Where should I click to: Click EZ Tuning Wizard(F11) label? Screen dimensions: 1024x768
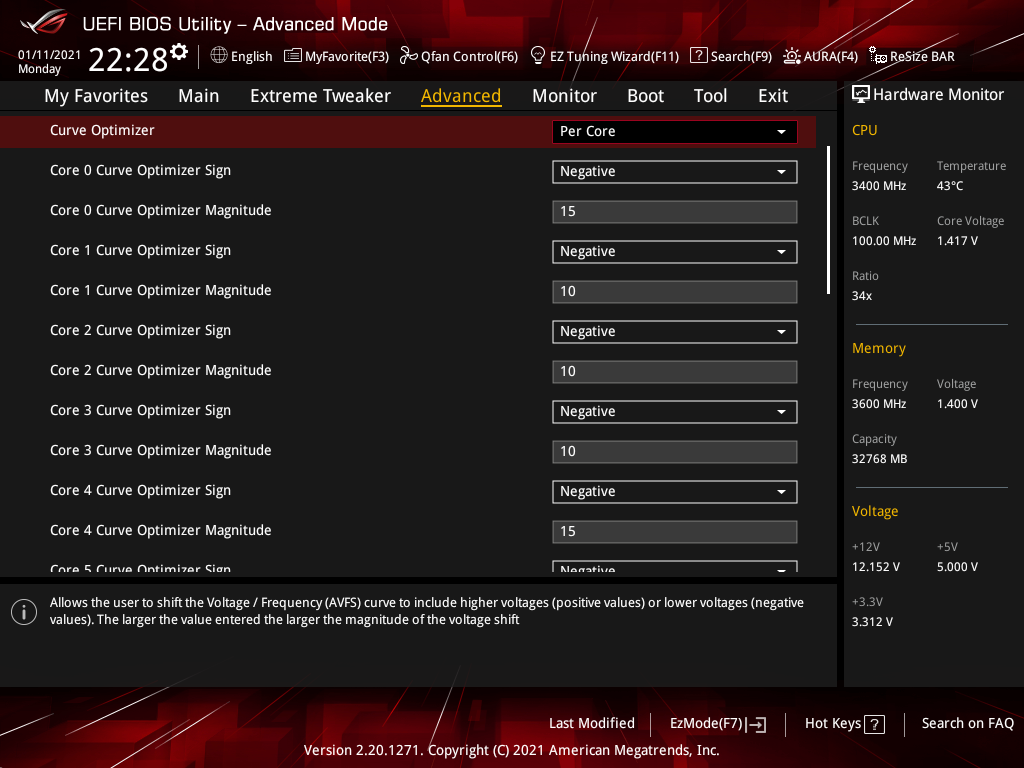coord(615,57)
